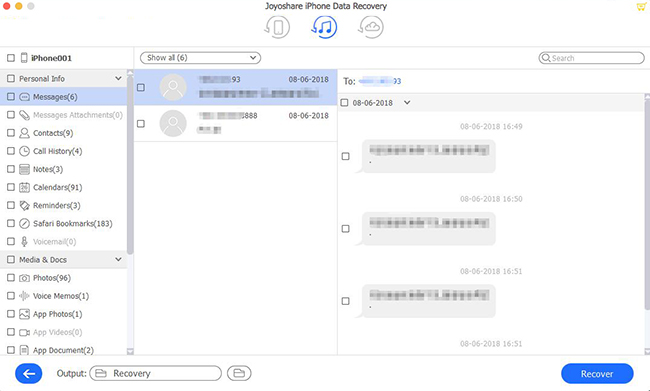Open the output folder browse icon

(239, 373)
